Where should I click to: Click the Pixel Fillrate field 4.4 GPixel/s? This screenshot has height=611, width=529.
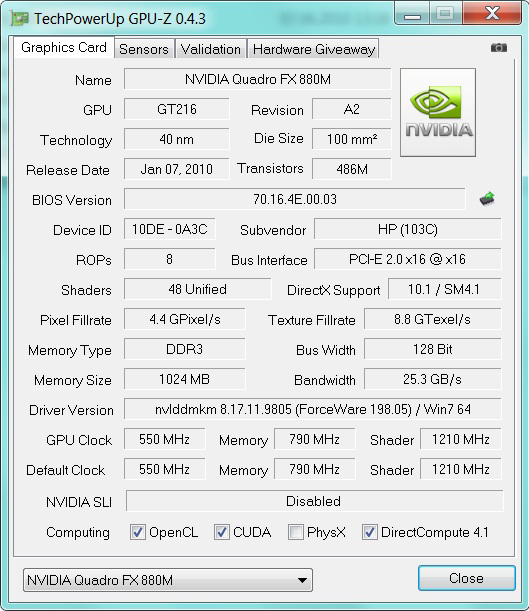(x=185, y=319)
